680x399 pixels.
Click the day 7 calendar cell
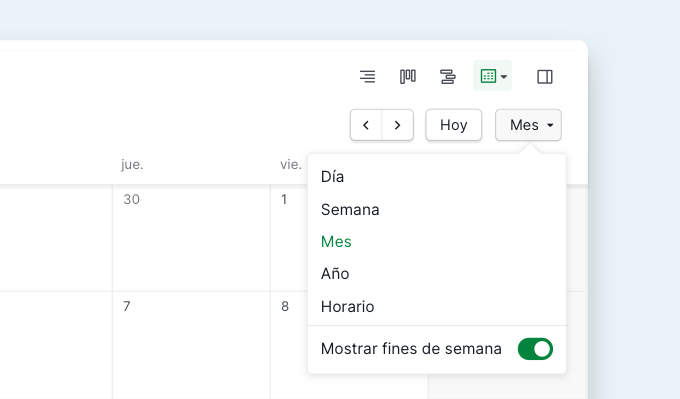(191, 345)
